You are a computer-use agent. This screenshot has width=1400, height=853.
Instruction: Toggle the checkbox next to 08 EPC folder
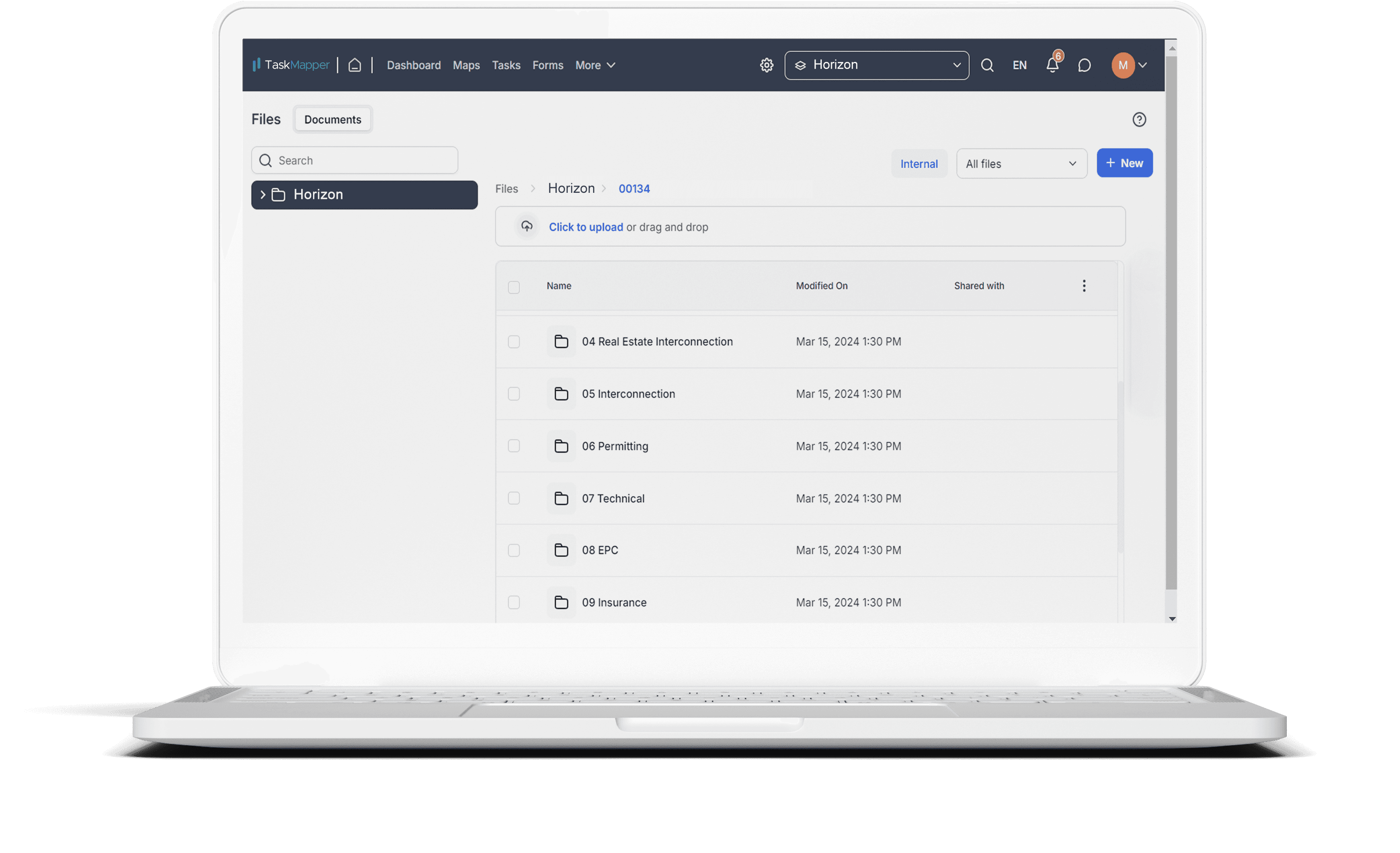(x=513, y=550)
